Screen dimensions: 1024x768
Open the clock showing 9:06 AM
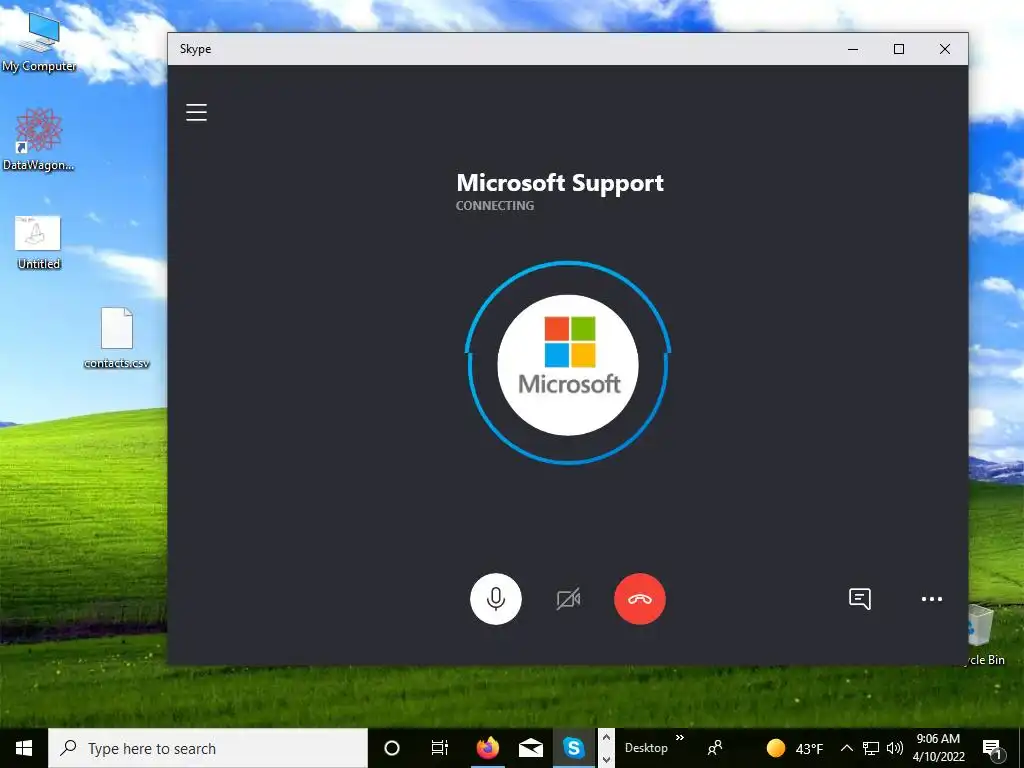(x=938, y=748)
